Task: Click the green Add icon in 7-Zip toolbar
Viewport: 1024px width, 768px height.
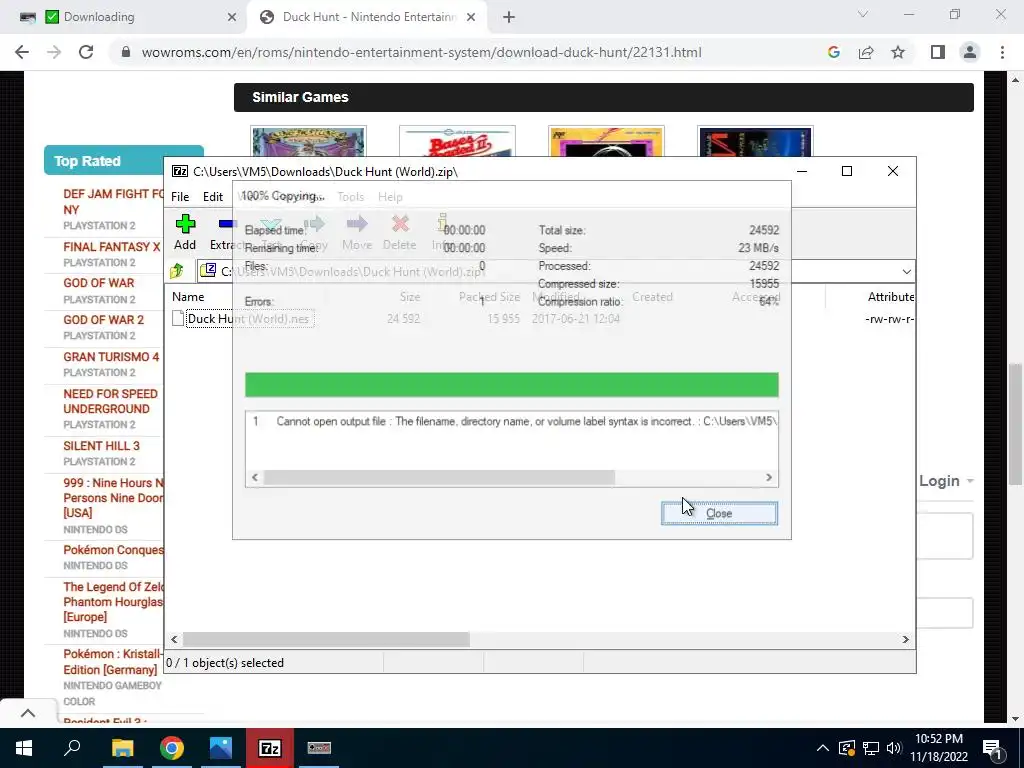Action: coord(185,225)
